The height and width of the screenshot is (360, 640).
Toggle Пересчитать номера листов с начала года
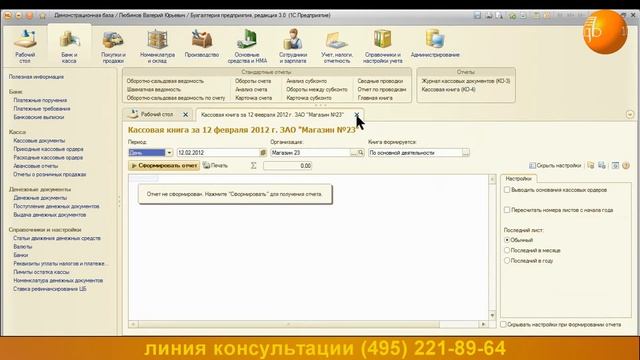pos(507,210)
